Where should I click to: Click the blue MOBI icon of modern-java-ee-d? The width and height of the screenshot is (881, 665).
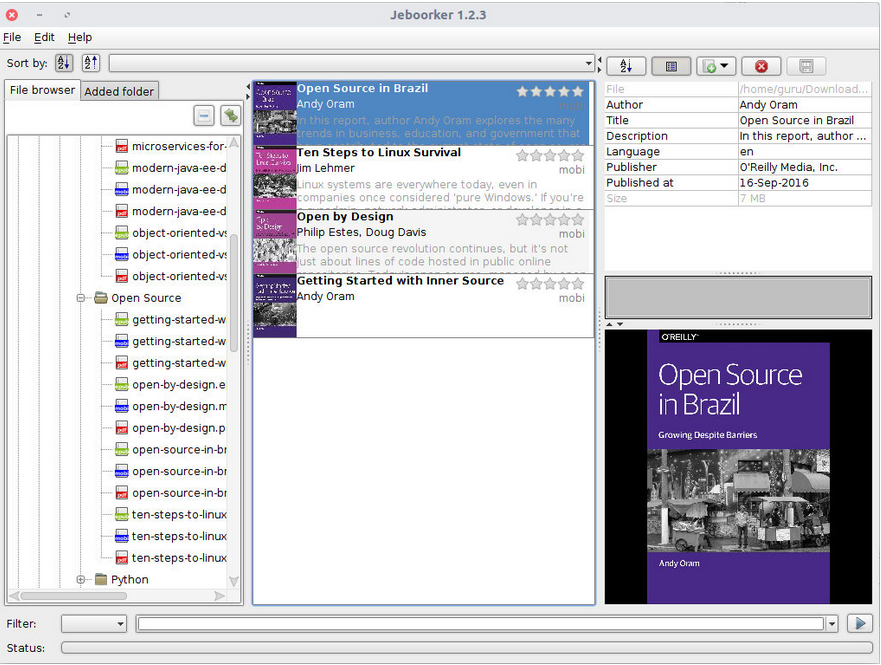tap(121, 189)
